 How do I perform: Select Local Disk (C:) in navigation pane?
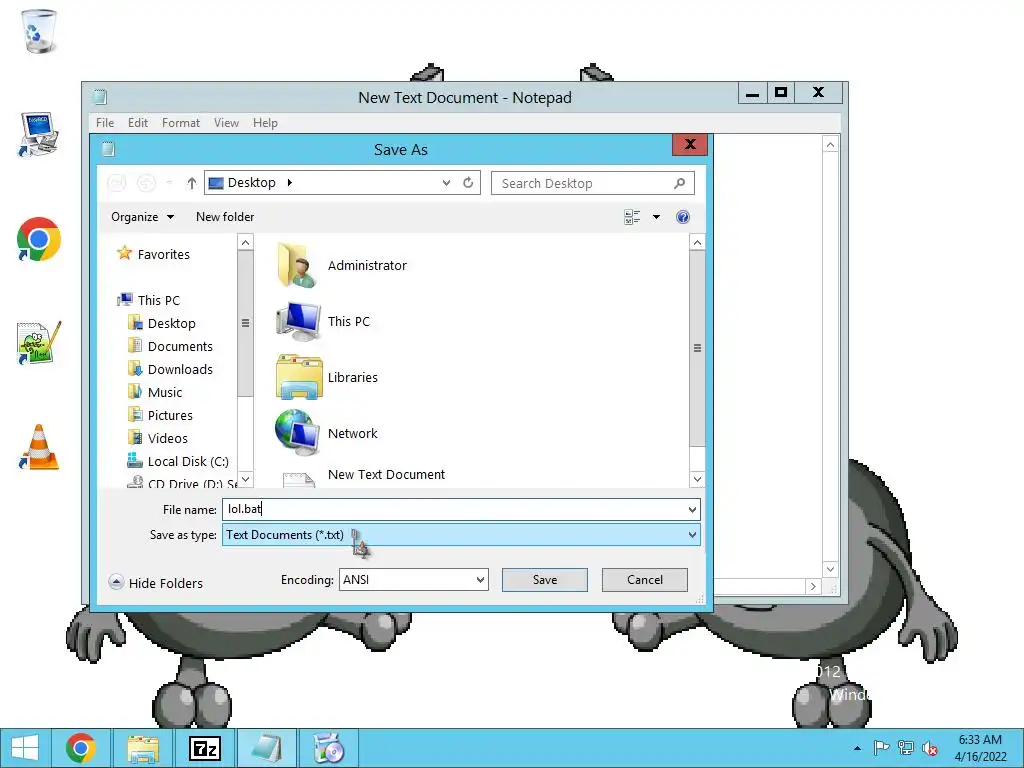coord(178,461)
